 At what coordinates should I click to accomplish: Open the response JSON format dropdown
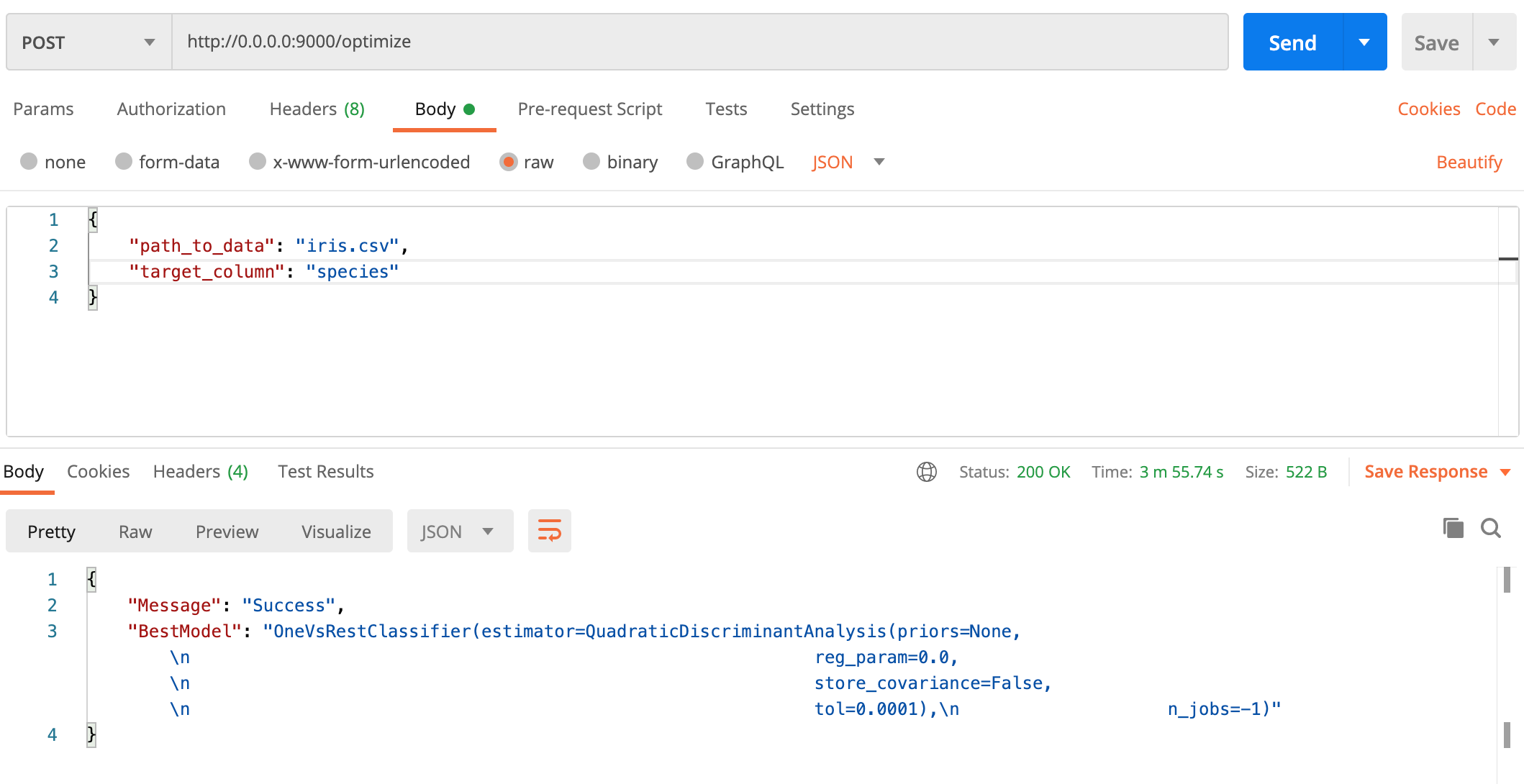tap(460, 532)
